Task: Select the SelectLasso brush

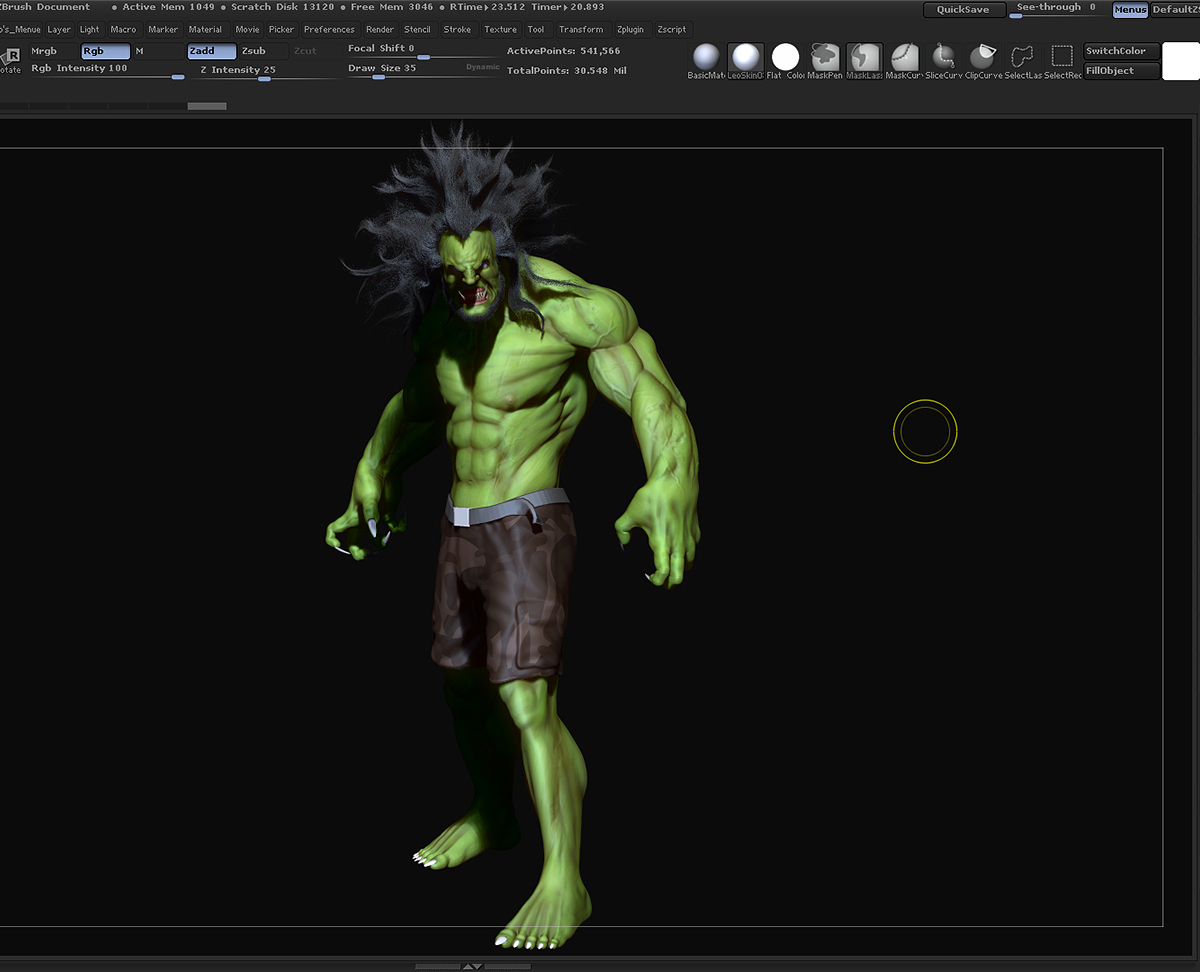Action: [1023, 62]
